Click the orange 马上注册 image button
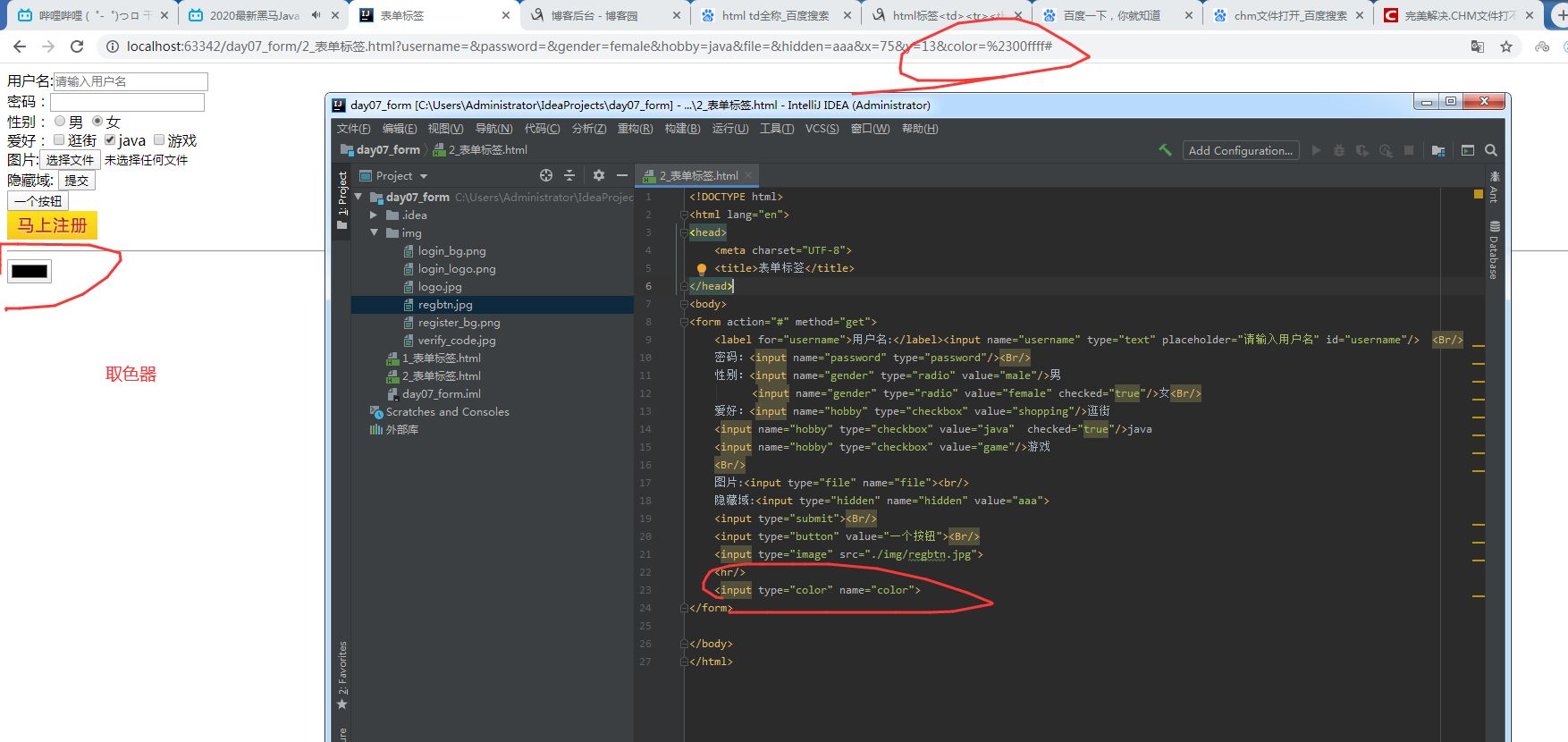 pos(52,225)
